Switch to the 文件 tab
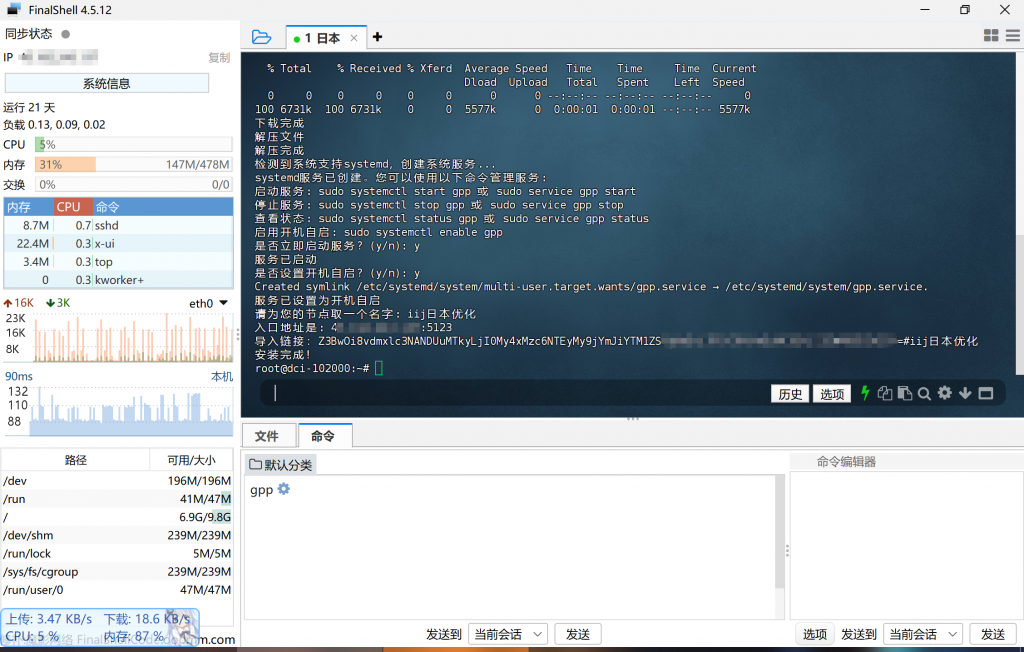 [x=267, y=436]
